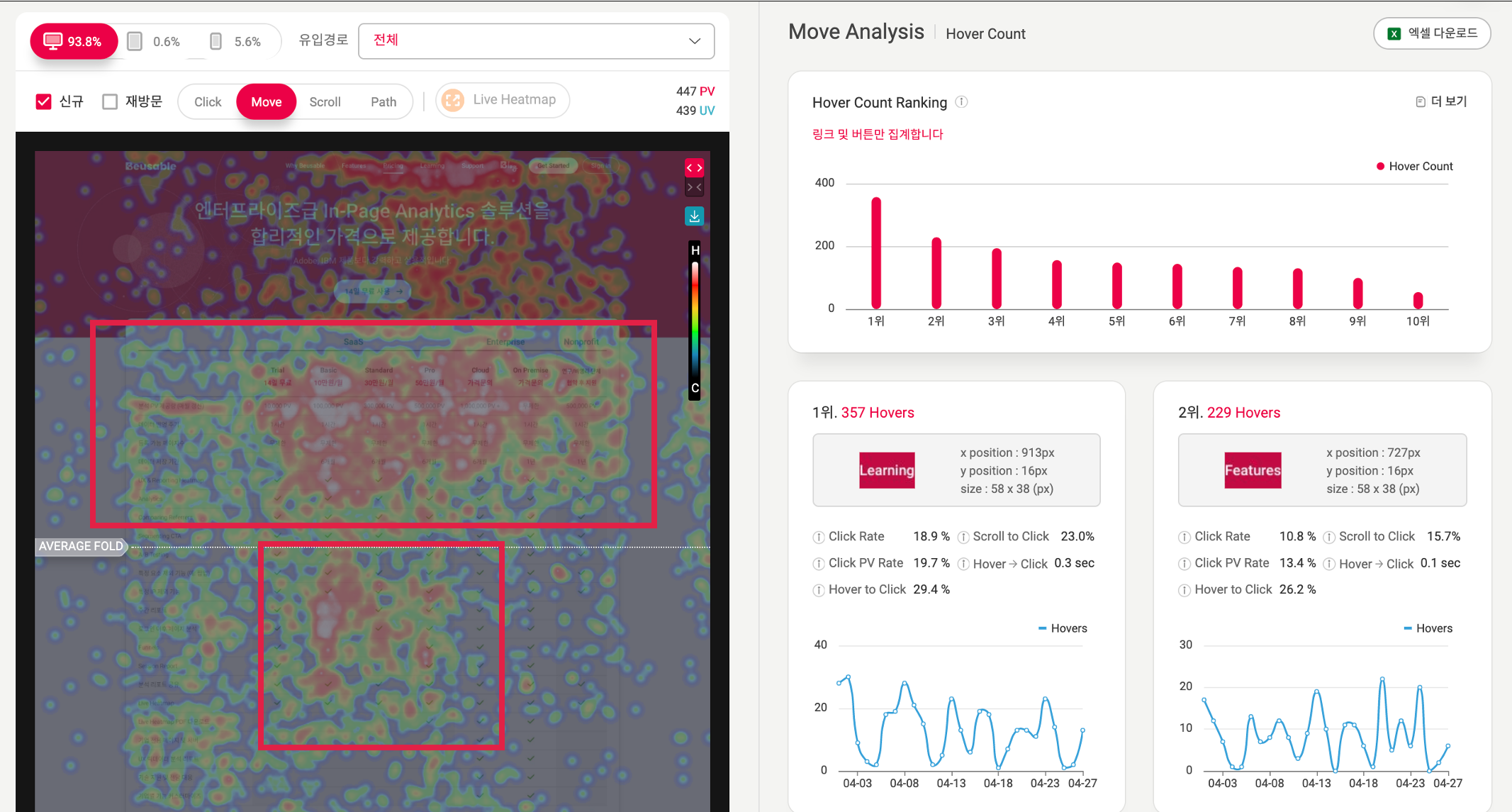Click the Path analysis tab
Screen dimensions: 1512x812
(x=383, y=100)
